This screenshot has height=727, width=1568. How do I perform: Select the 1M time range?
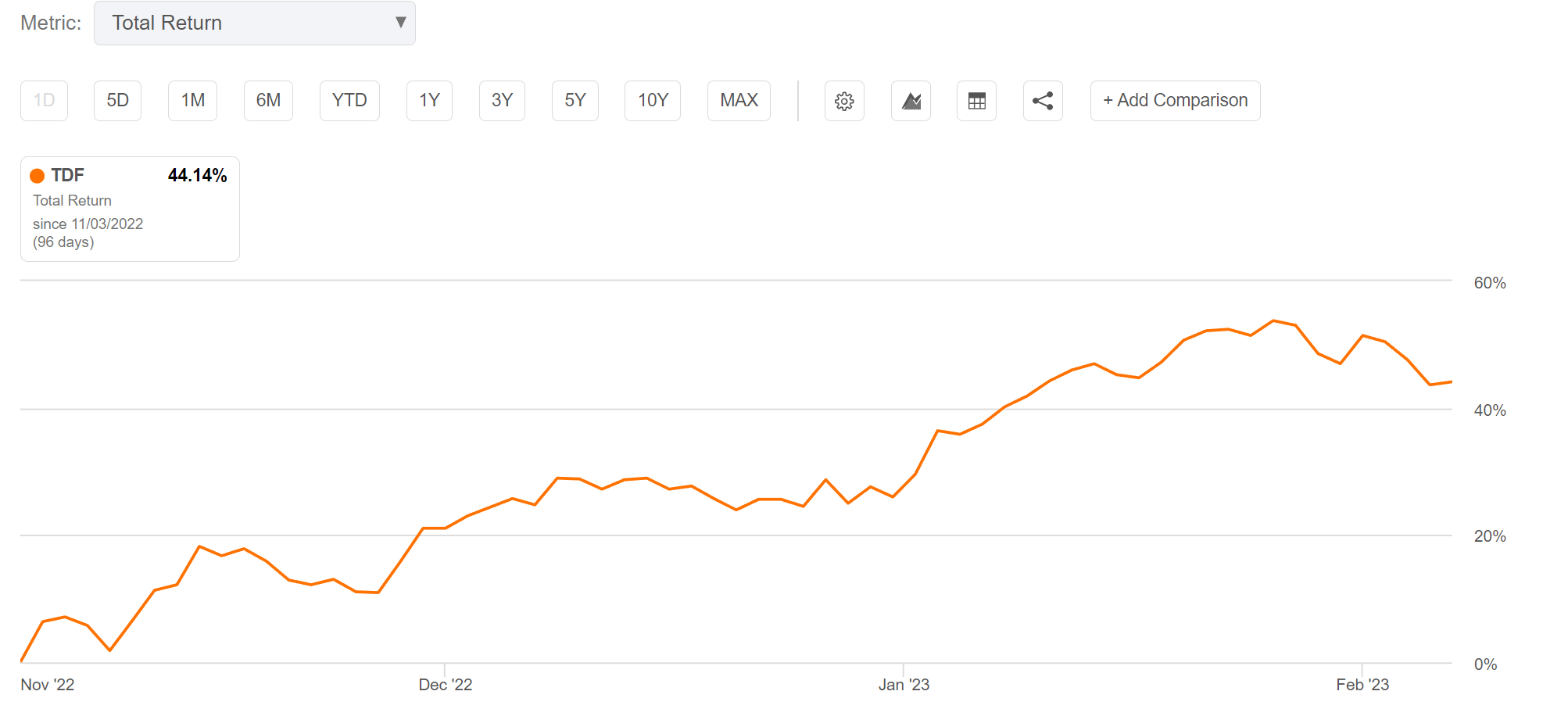[x=192, y=101]
